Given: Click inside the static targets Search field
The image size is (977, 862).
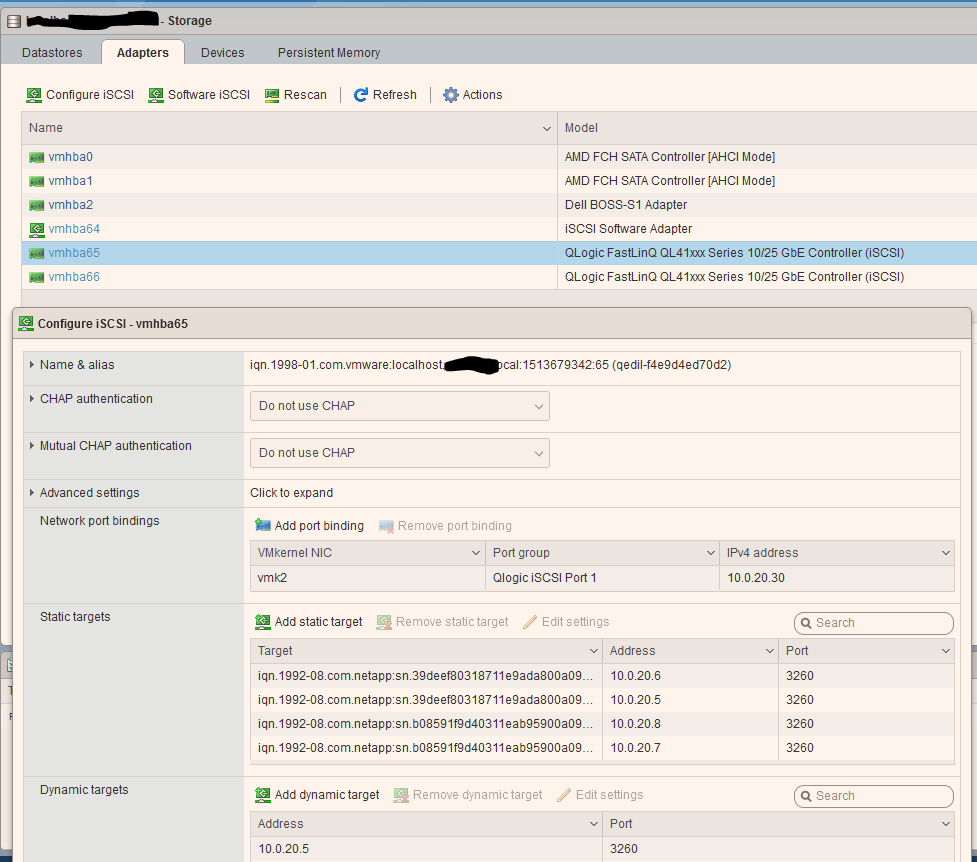Looking at the screenshot, I should (x=873, y=622).
